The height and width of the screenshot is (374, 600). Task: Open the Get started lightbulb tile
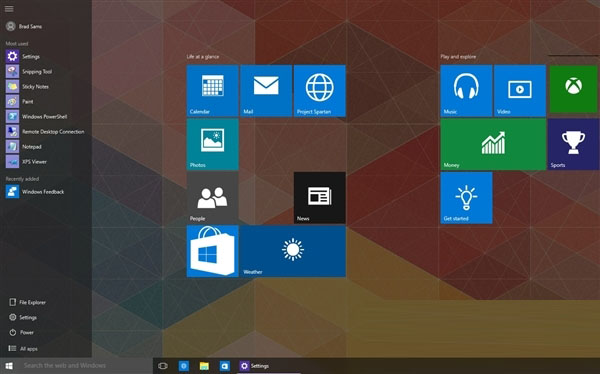tap(466, 198)
